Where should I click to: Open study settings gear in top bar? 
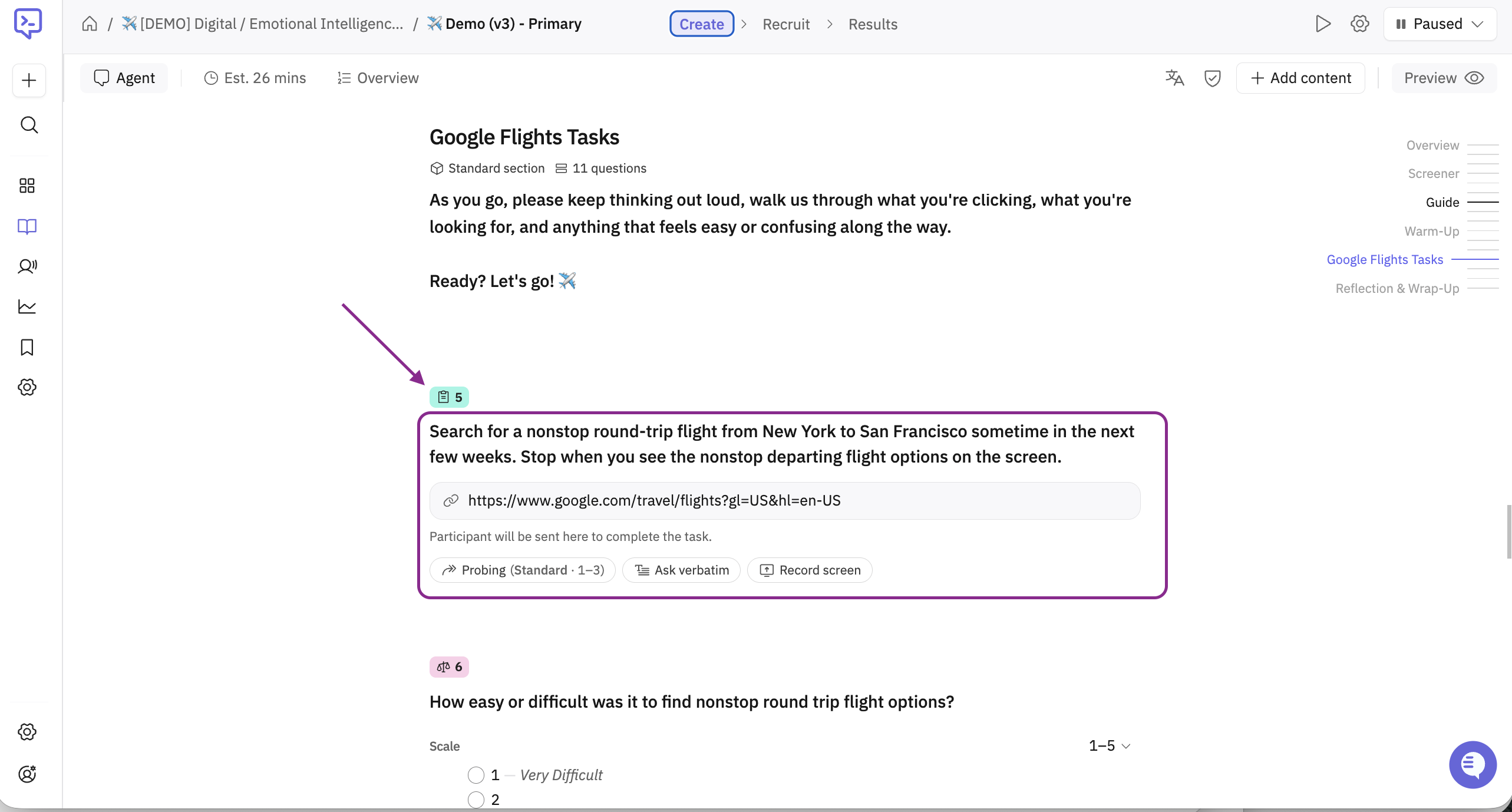tap(1360, 24)
